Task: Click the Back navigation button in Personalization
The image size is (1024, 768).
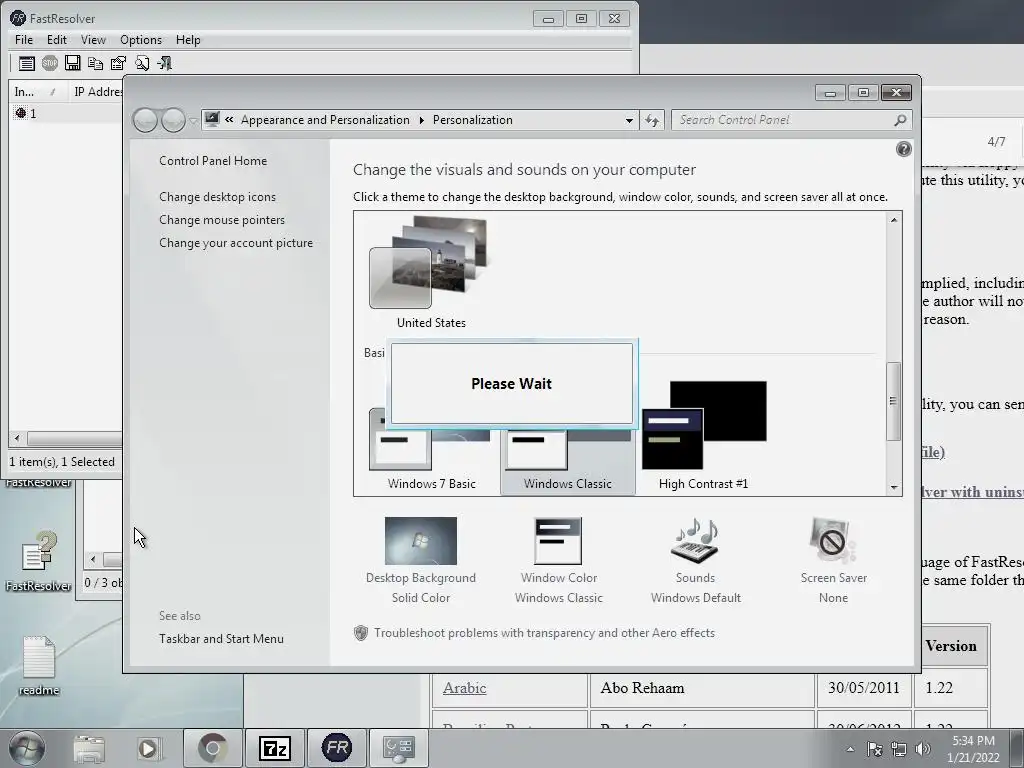Action: click(145, 120)
